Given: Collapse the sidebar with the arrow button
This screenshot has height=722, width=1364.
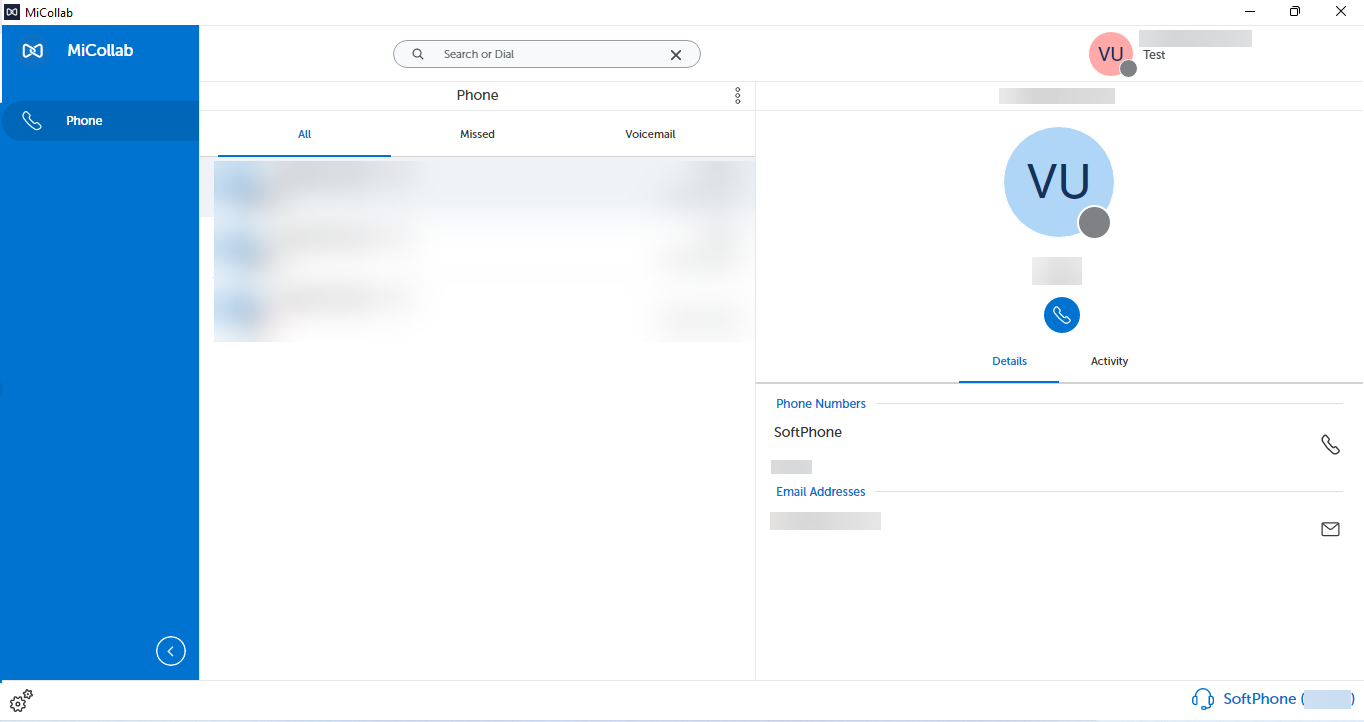Looking at the screenshot, I should (171, 651).
